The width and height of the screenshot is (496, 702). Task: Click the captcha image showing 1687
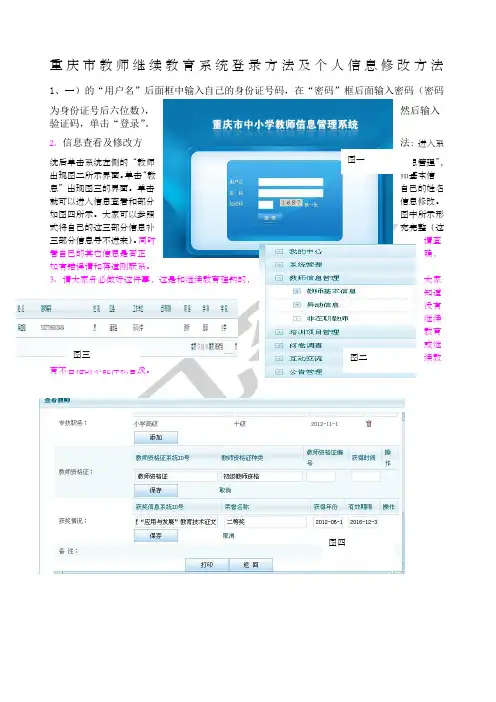291,203
